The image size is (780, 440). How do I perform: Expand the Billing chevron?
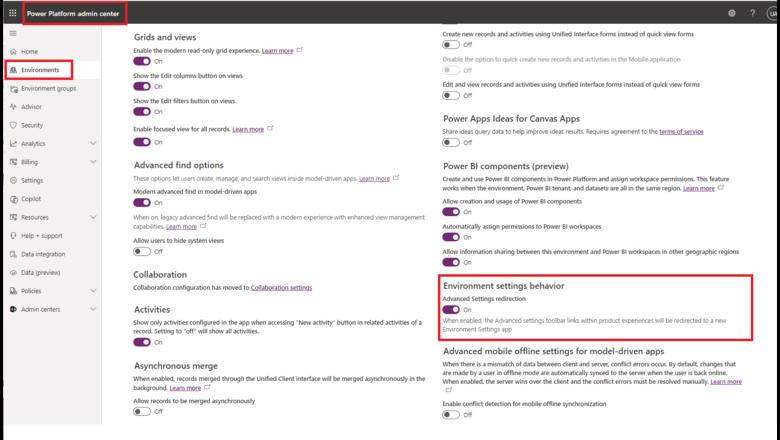tap(93, 162)
